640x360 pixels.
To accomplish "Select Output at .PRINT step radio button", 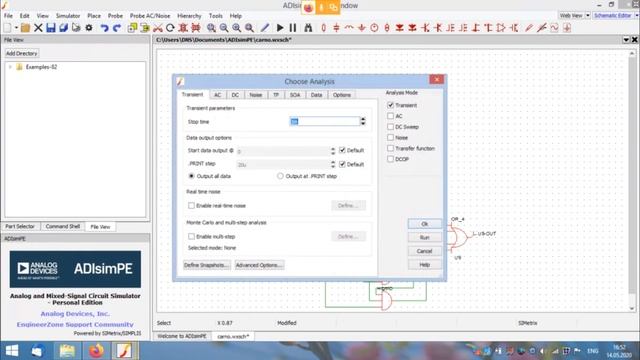I will point(280,176).
